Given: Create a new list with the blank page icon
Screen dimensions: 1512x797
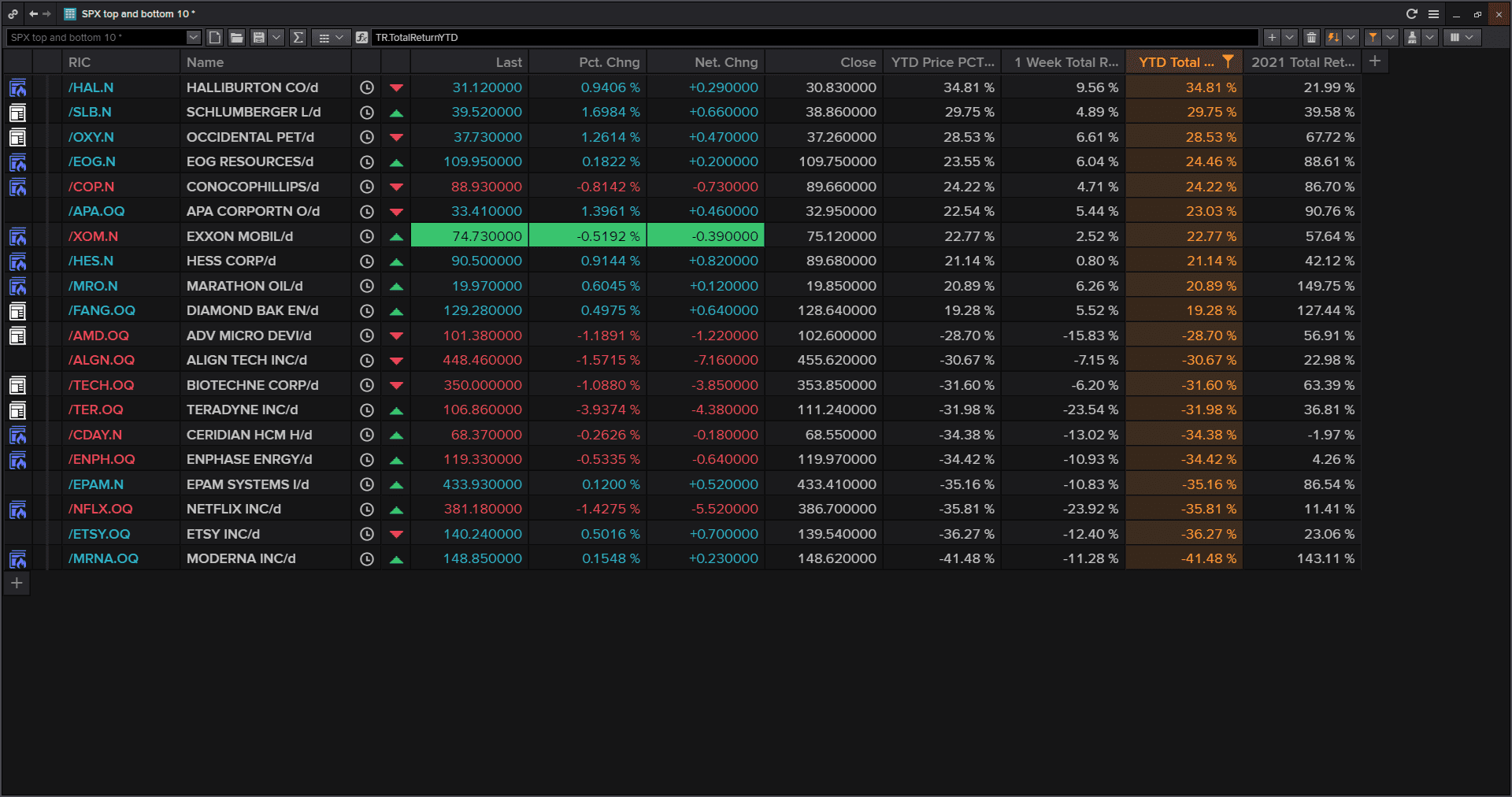Looking at the screenshot, I should click(215, 37).
